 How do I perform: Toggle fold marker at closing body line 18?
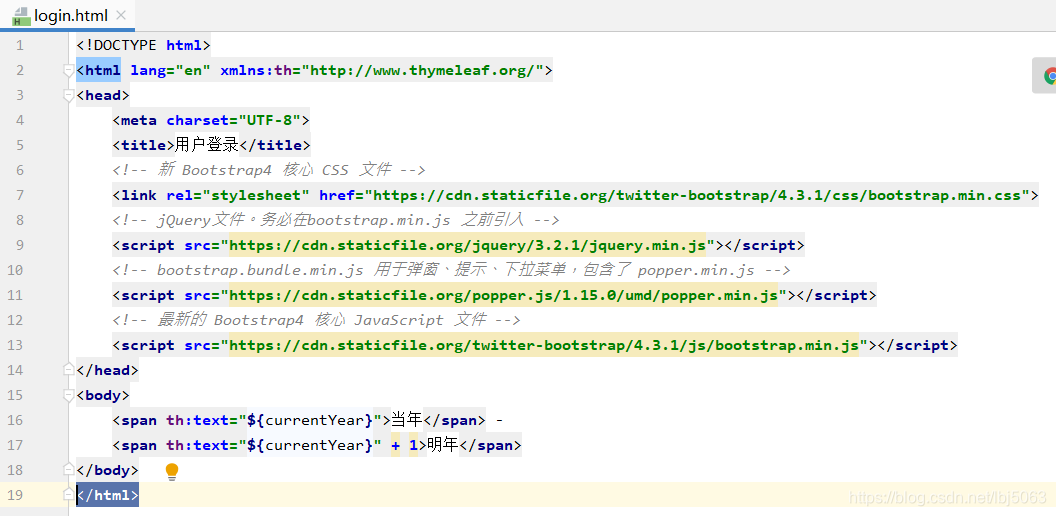(x=68, y=470)
